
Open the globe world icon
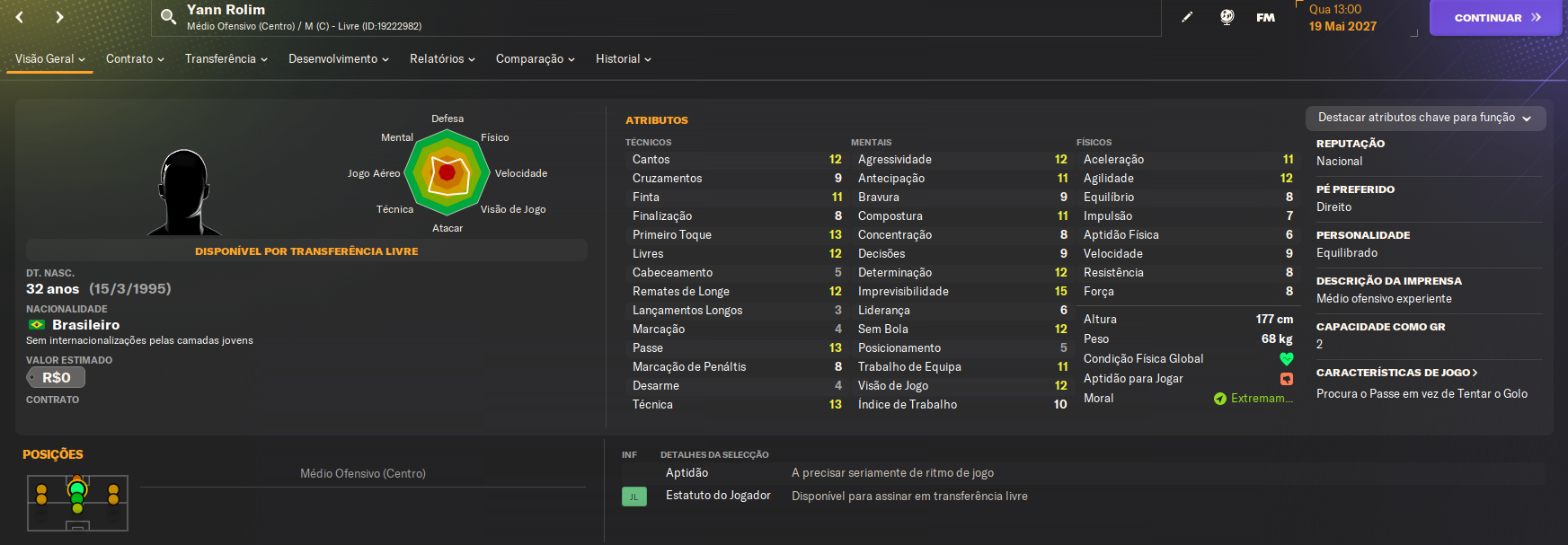[x=1227, y=17]
